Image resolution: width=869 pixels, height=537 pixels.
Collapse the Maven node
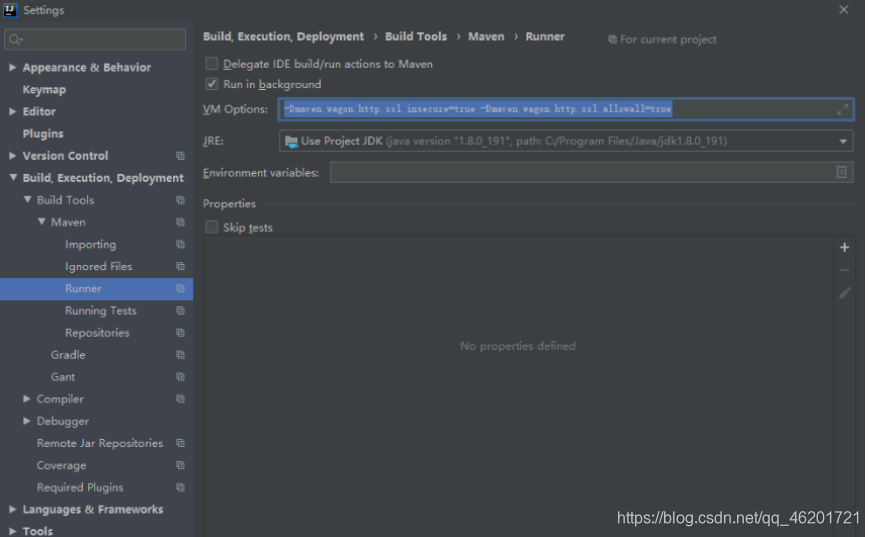41,222
